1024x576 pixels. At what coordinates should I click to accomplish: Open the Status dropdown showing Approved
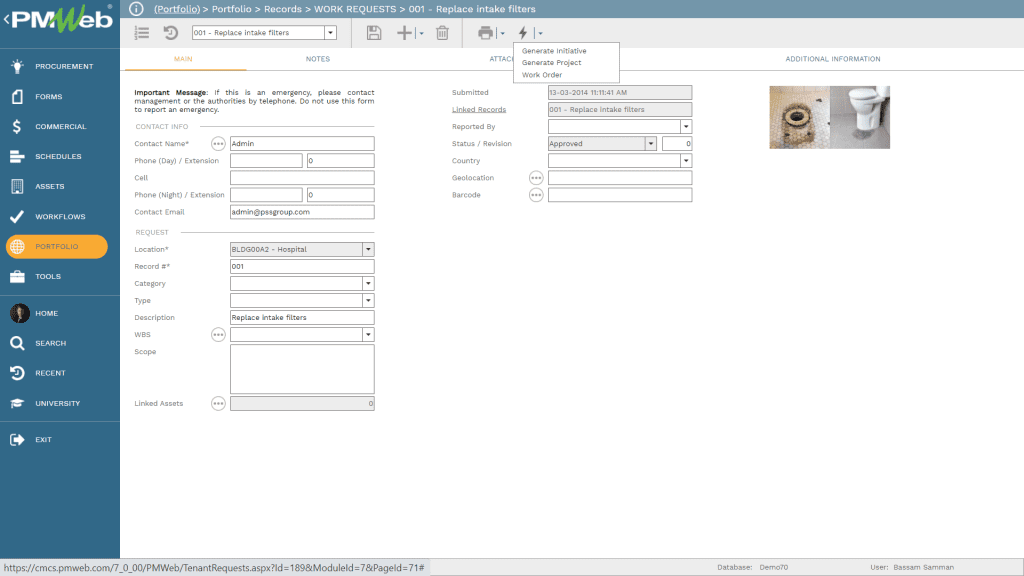[x=650, y=144]
